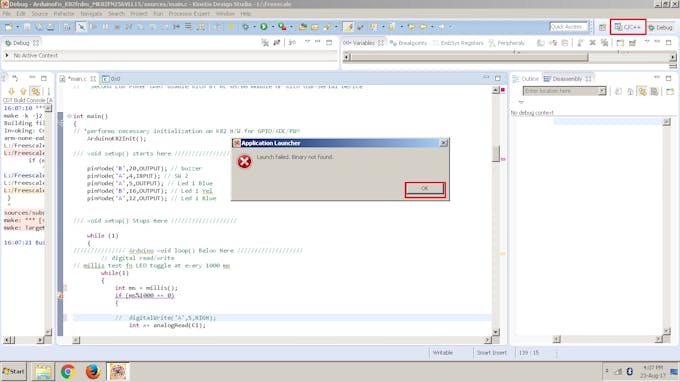
Task: Click the editor vertical scrollbar thumb
Action: tap(496, 153)
